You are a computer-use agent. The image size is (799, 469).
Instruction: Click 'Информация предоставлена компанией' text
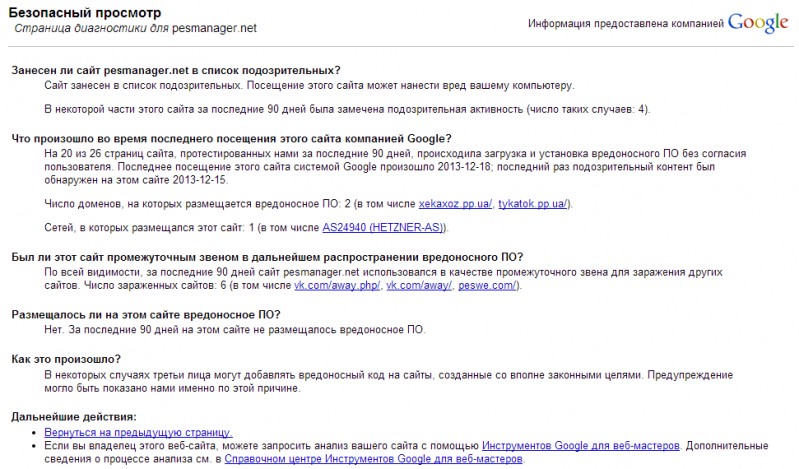(624, 24)
